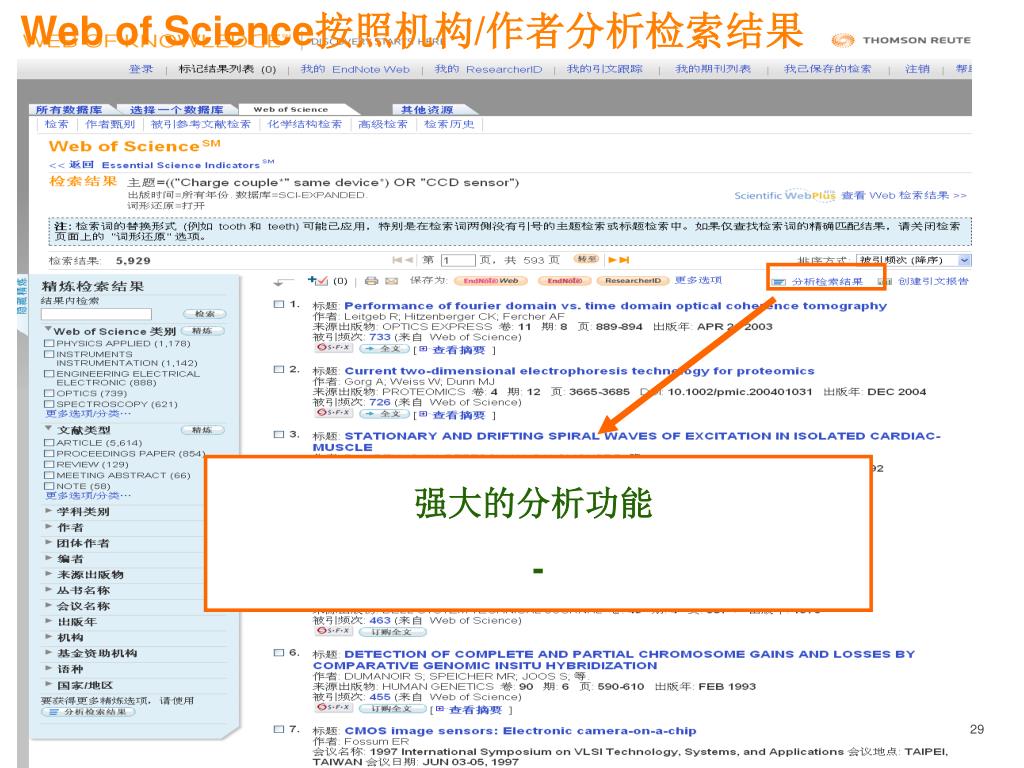
Task: Click the 分析检索结果 icon in the sidebar bottom
Action: click(x=54, y=712)
